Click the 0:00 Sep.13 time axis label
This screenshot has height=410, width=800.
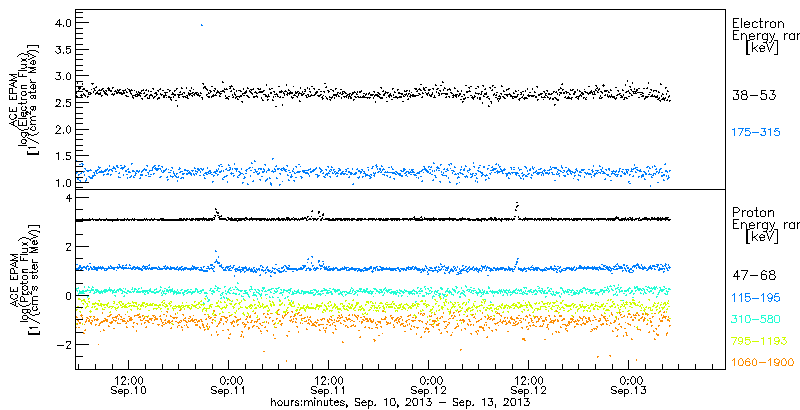coord(631,386)
